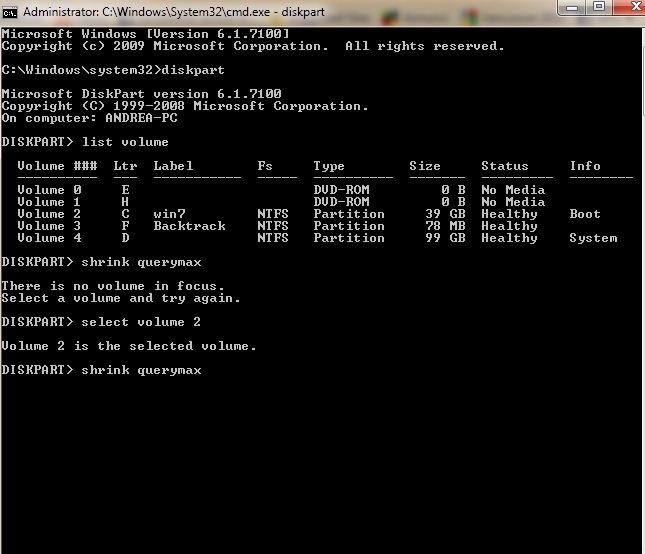Viewport: 645px width, 554px height.
Task: Click the 'Boot' info cell
Action: (585, 214)
